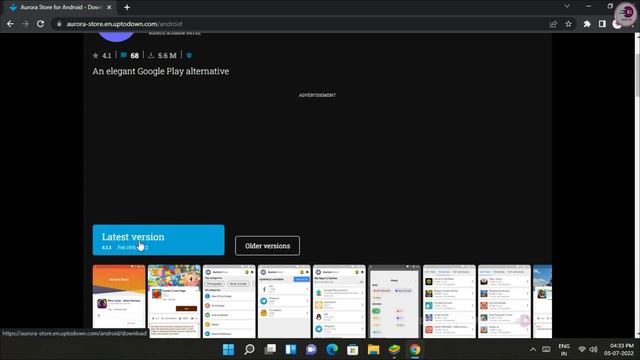Open Microsoft Store from taskbar

[353, 350]
